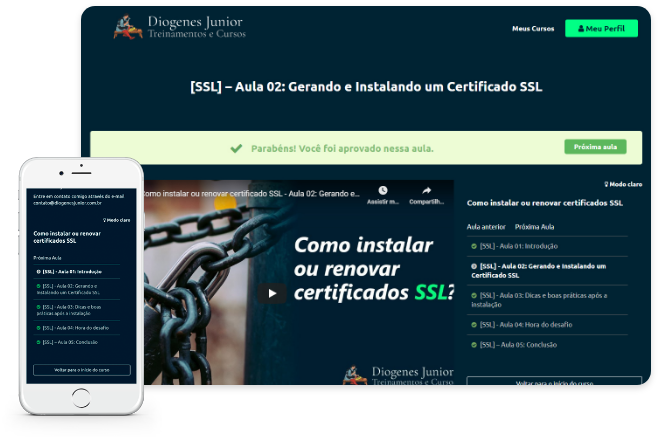Click the video title text in player

click(x=250, y=192)
